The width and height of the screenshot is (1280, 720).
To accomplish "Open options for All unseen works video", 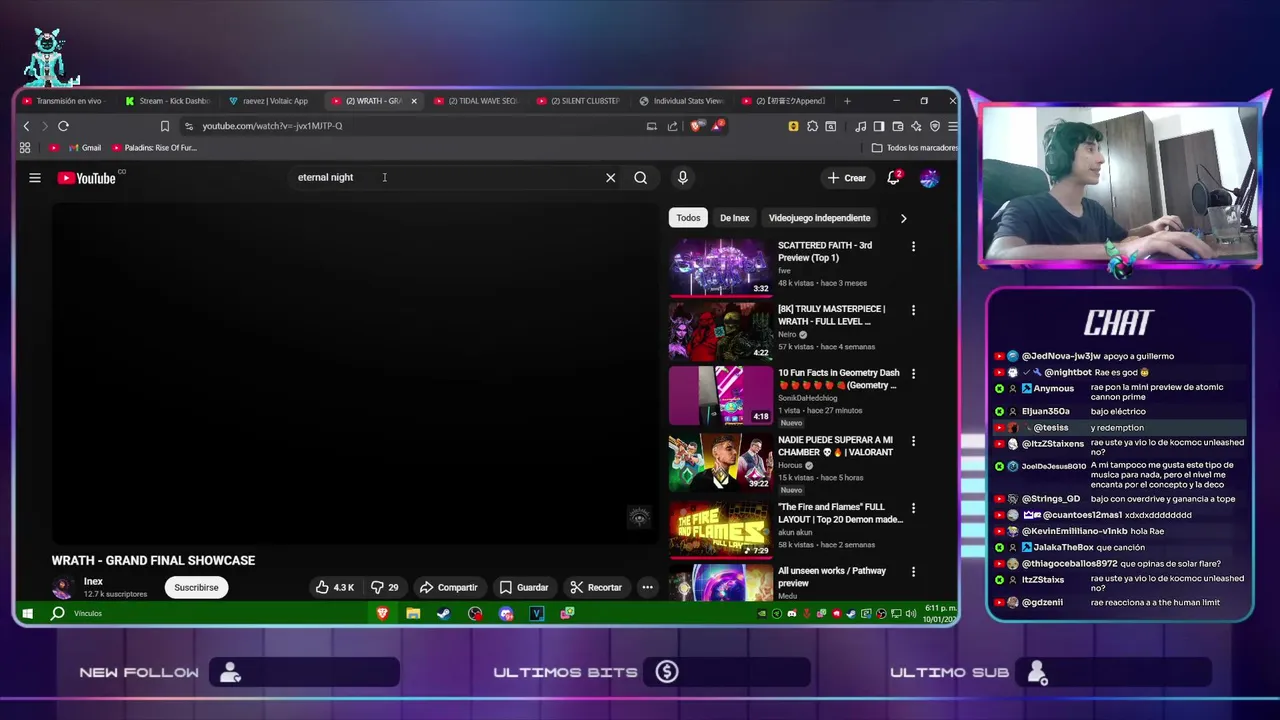I will pos(913,572).
